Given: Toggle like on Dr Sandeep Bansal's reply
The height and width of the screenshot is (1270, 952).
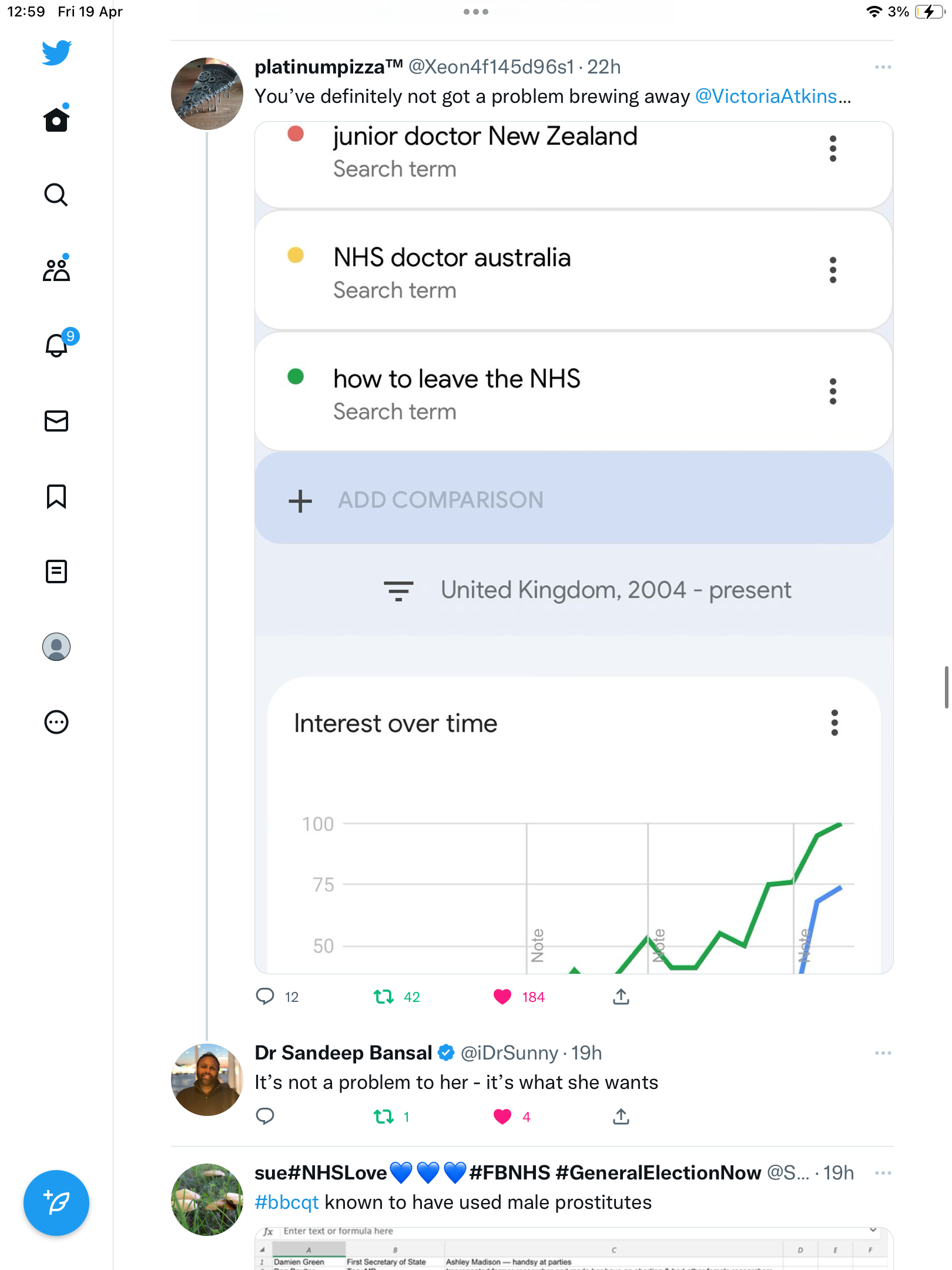Looking at the screenshot, I should coord(502,1117).
